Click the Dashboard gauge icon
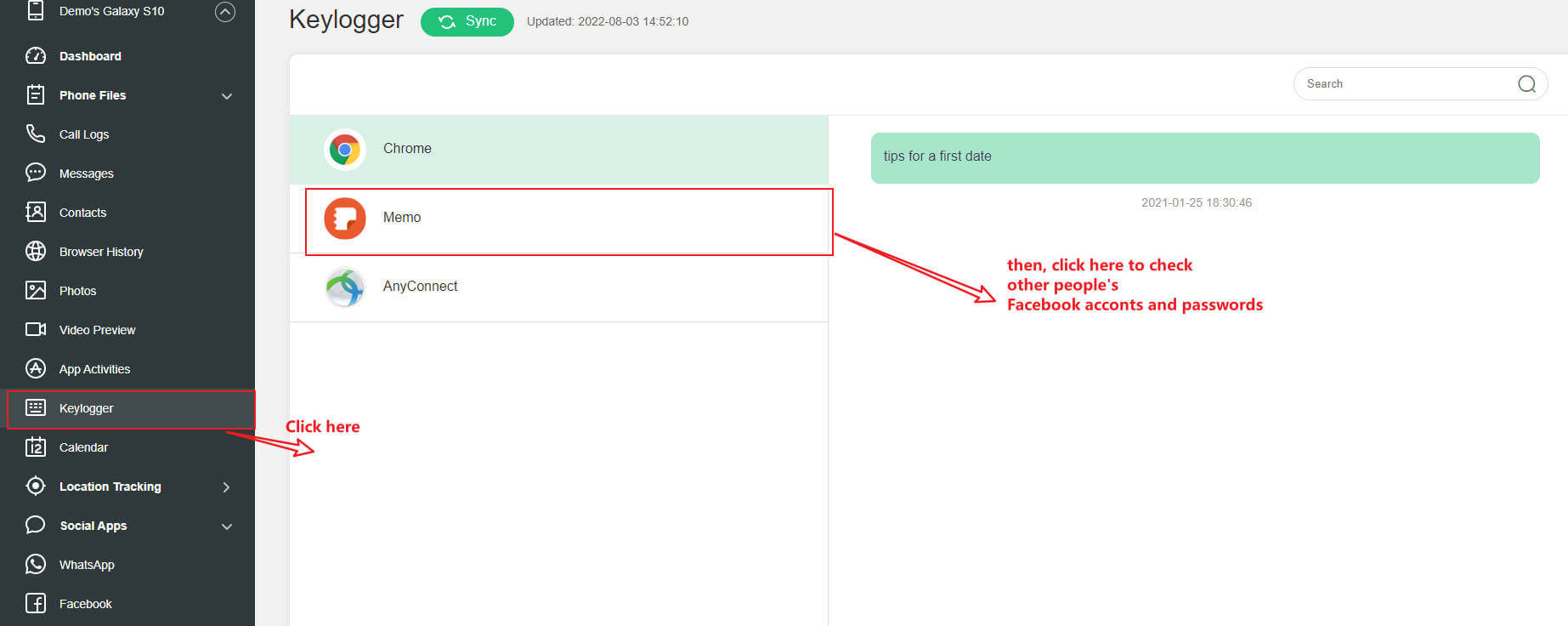The height and width of the screenshot is (626, 1568). click(x=36, y=56)
